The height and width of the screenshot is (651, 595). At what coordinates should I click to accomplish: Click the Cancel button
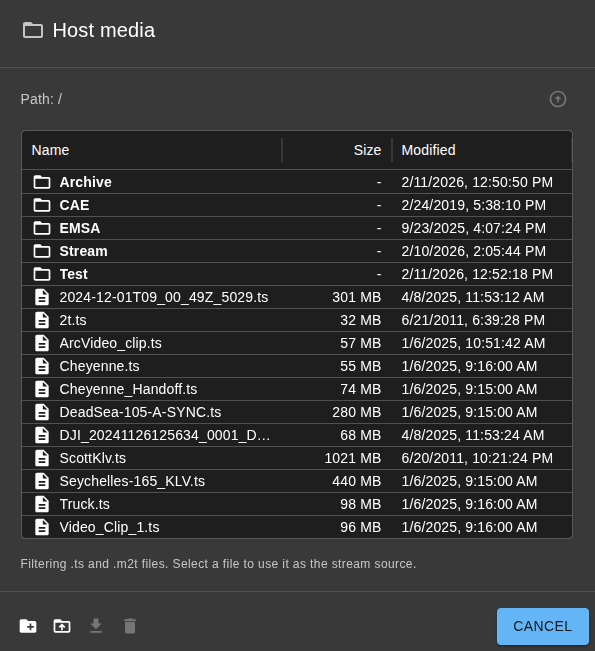tap(543, 626)
